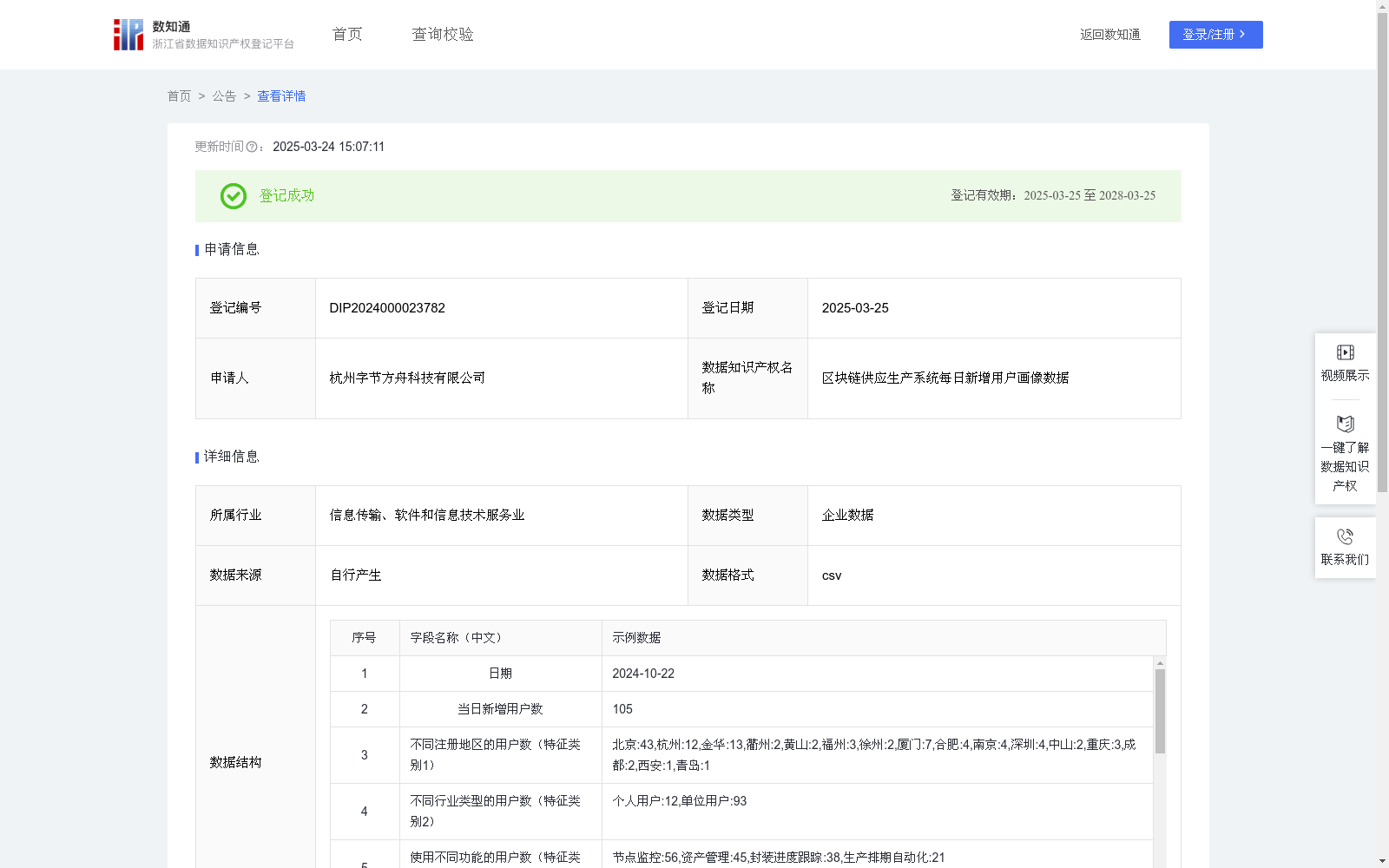Click the help icon beside 更新时间
This screenshot has height=868, width=1389.
tap(252, 147)
